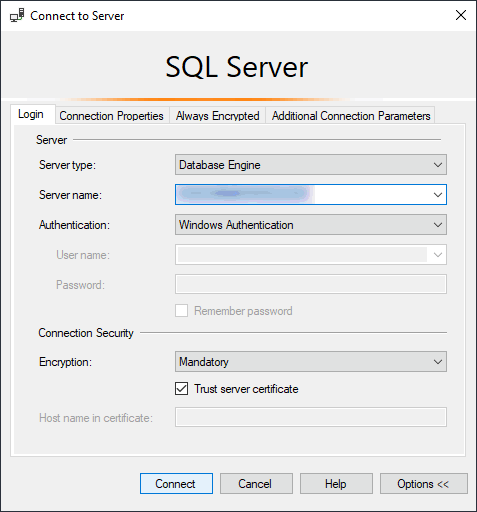Image resolution: width=477 pixels, height=512 pixels.
Task: Click the Trust server certificate label
Action: pyautogui.click(x=246, y=389)
